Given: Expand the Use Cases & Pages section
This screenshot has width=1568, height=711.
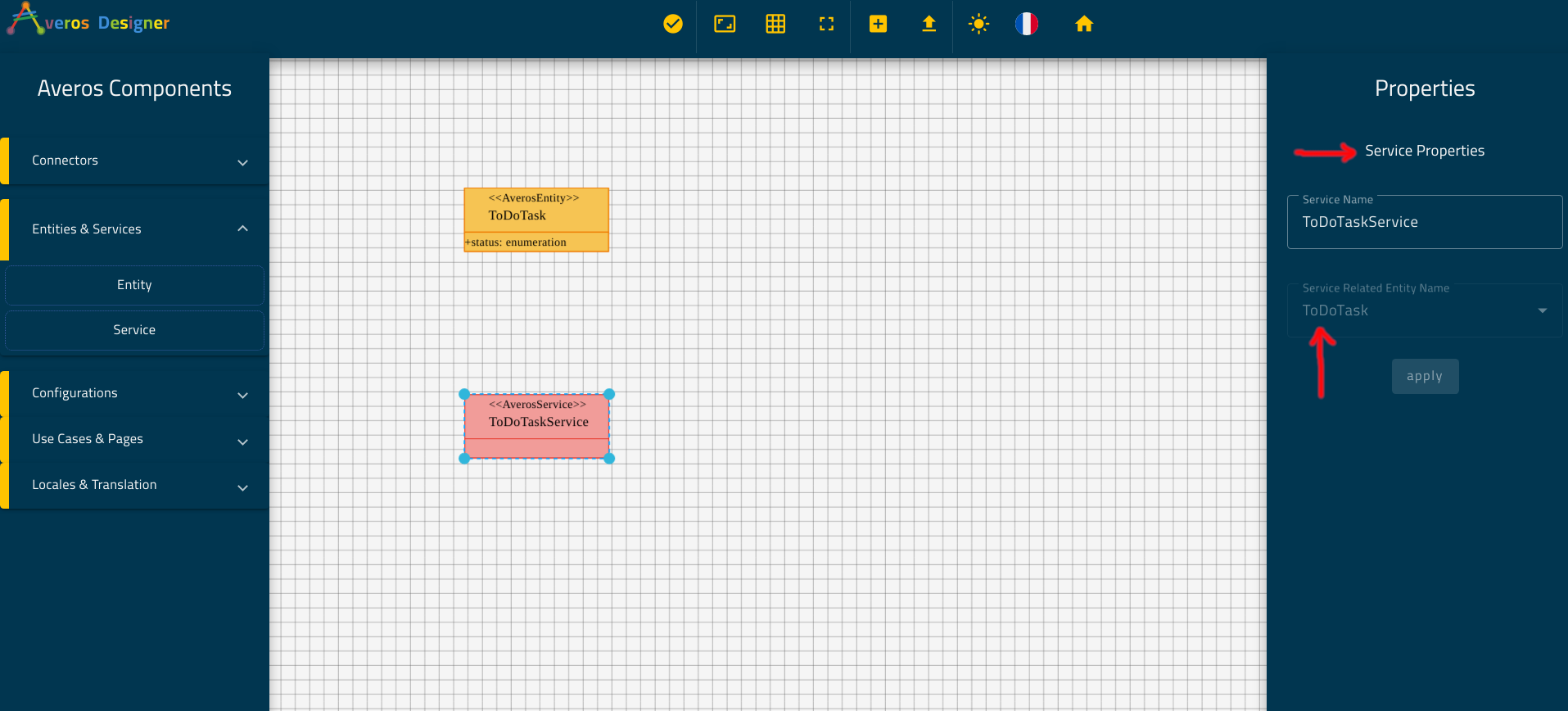Looking at the screenshot, I should tap(136, 439).
